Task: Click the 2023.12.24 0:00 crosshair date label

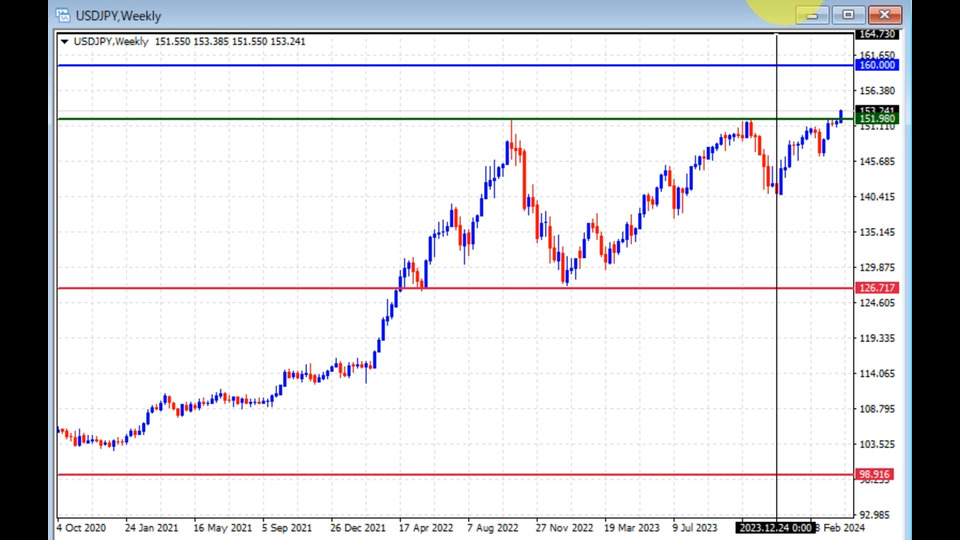Action: coord(775,528)
